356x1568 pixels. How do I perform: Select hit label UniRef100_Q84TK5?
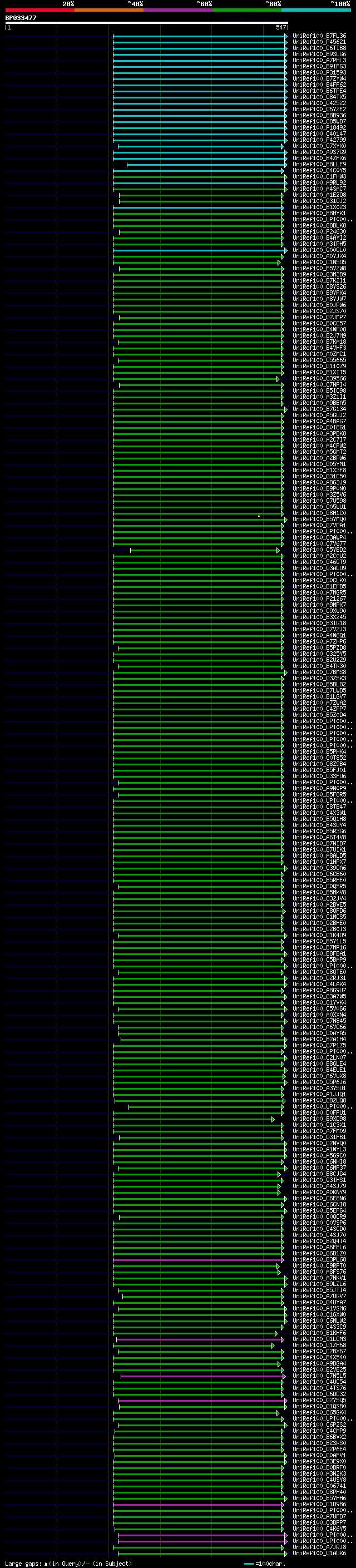coord(319,97)
